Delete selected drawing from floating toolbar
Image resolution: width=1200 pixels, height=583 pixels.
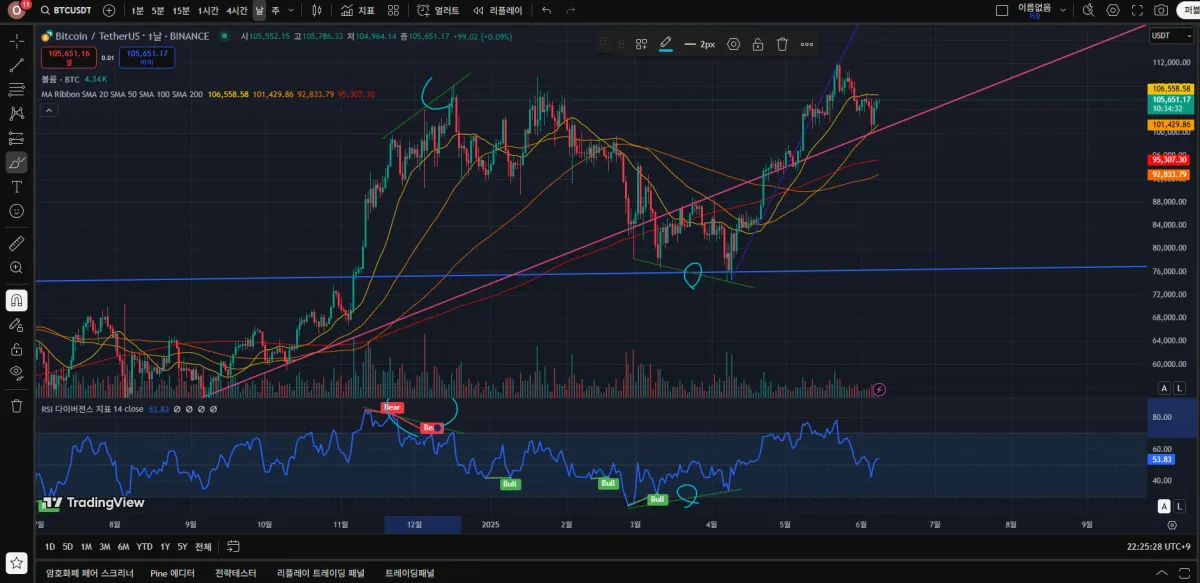782,44
